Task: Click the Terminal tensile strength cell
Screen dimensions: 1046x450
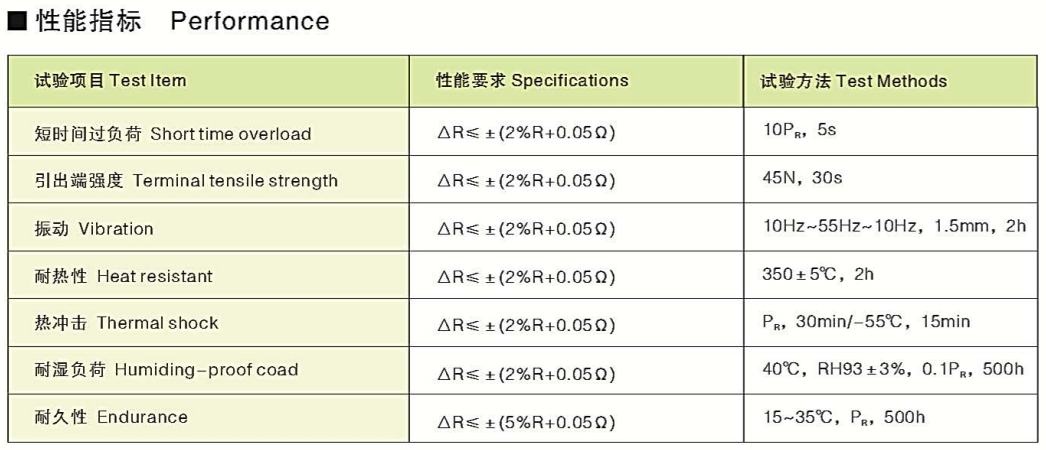Action: pos(185,181)
